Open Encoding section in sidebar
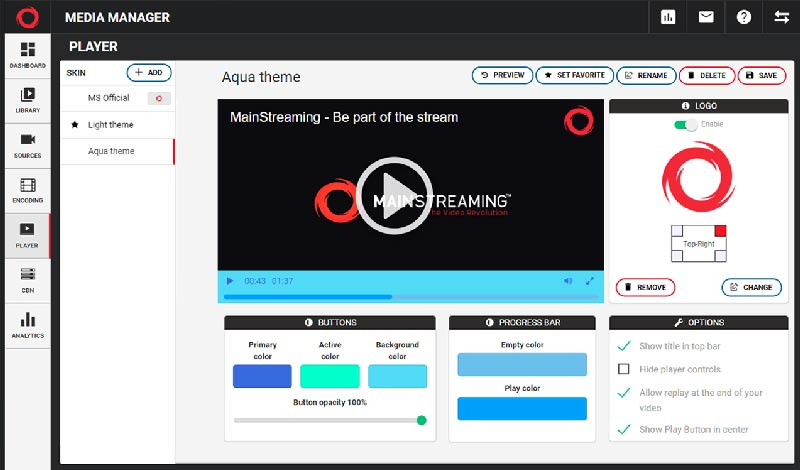This screenshot has height=470, width=800. tap(28, 191)
